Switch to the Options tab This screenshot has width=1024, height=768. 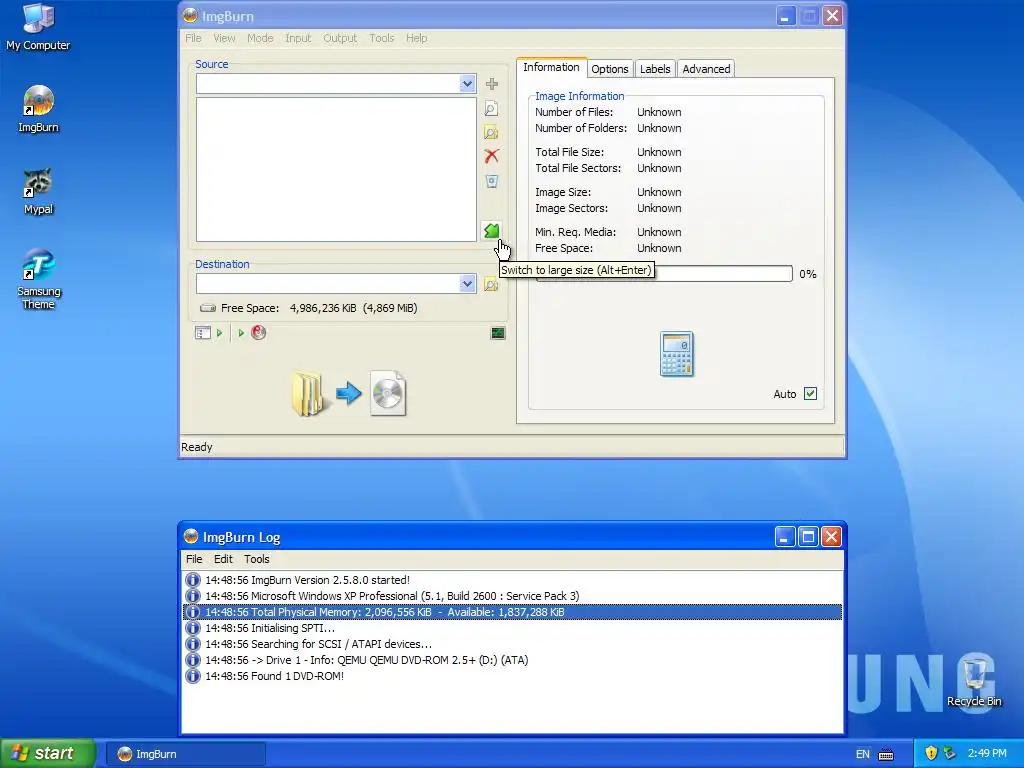609,69
